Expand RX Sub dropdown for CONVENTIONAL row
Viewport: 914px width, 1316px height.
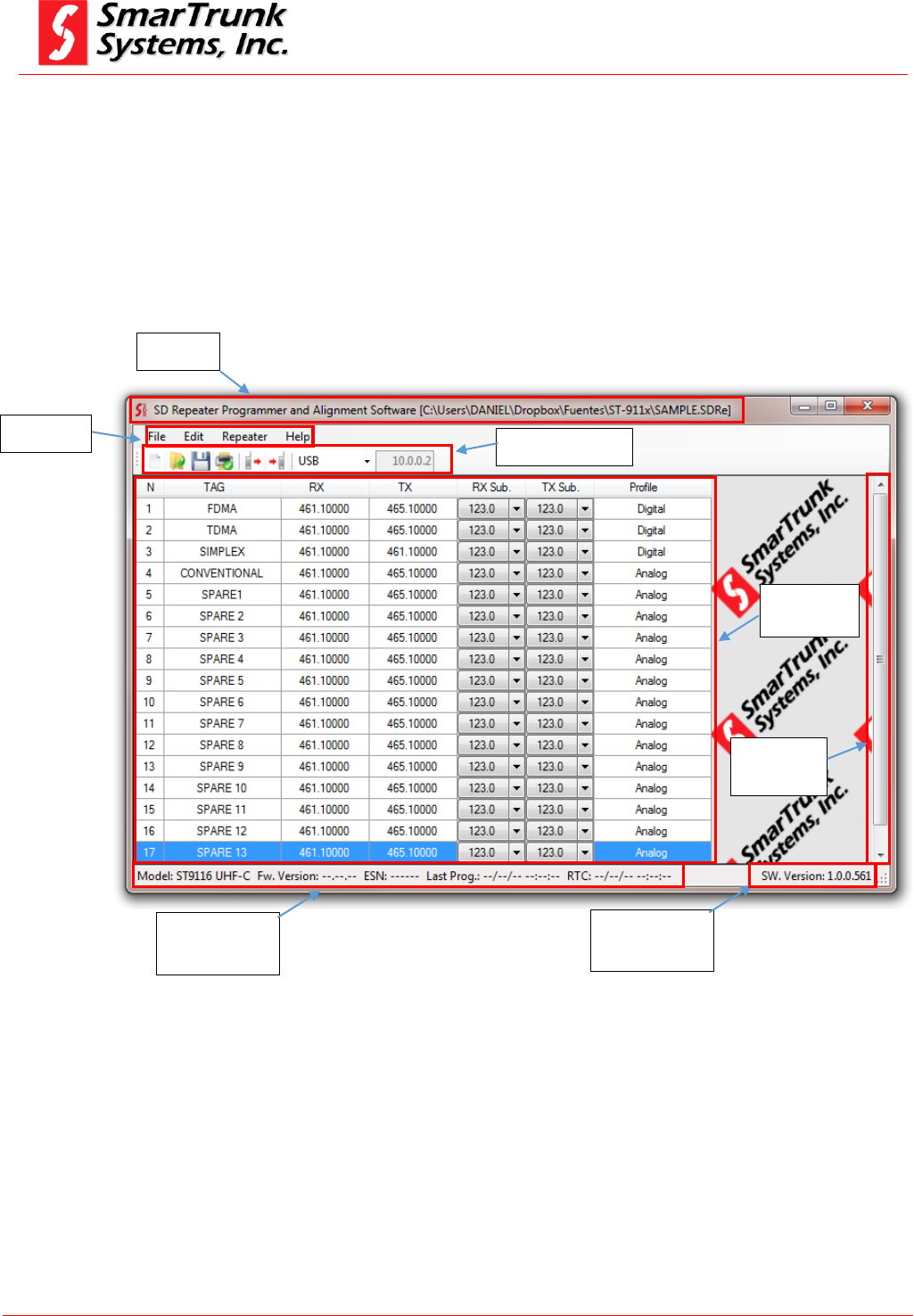tap(516, 573)
